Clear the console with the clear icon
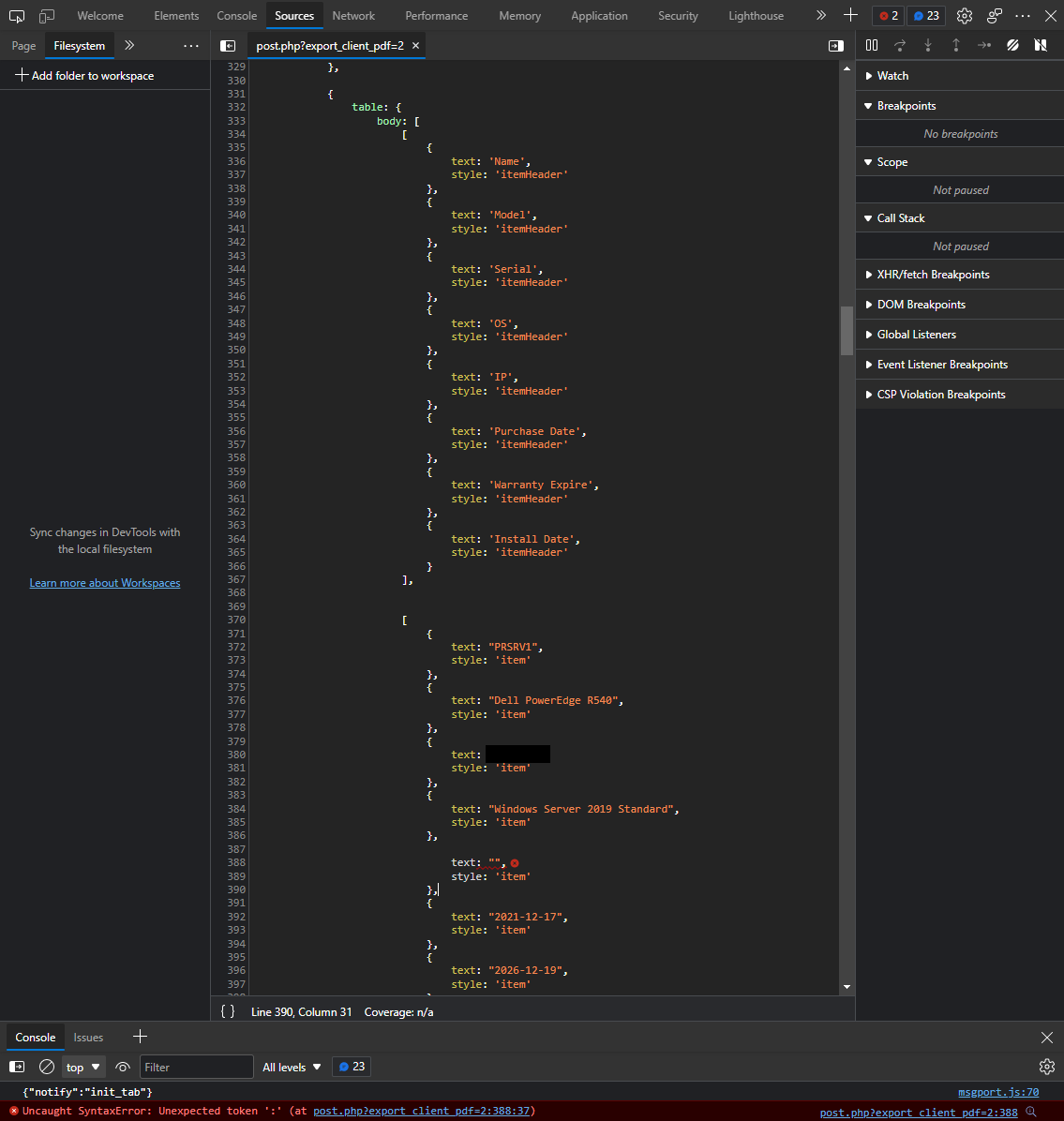Screen dimensions: 1064x1121 click(x=47, y=1067)
